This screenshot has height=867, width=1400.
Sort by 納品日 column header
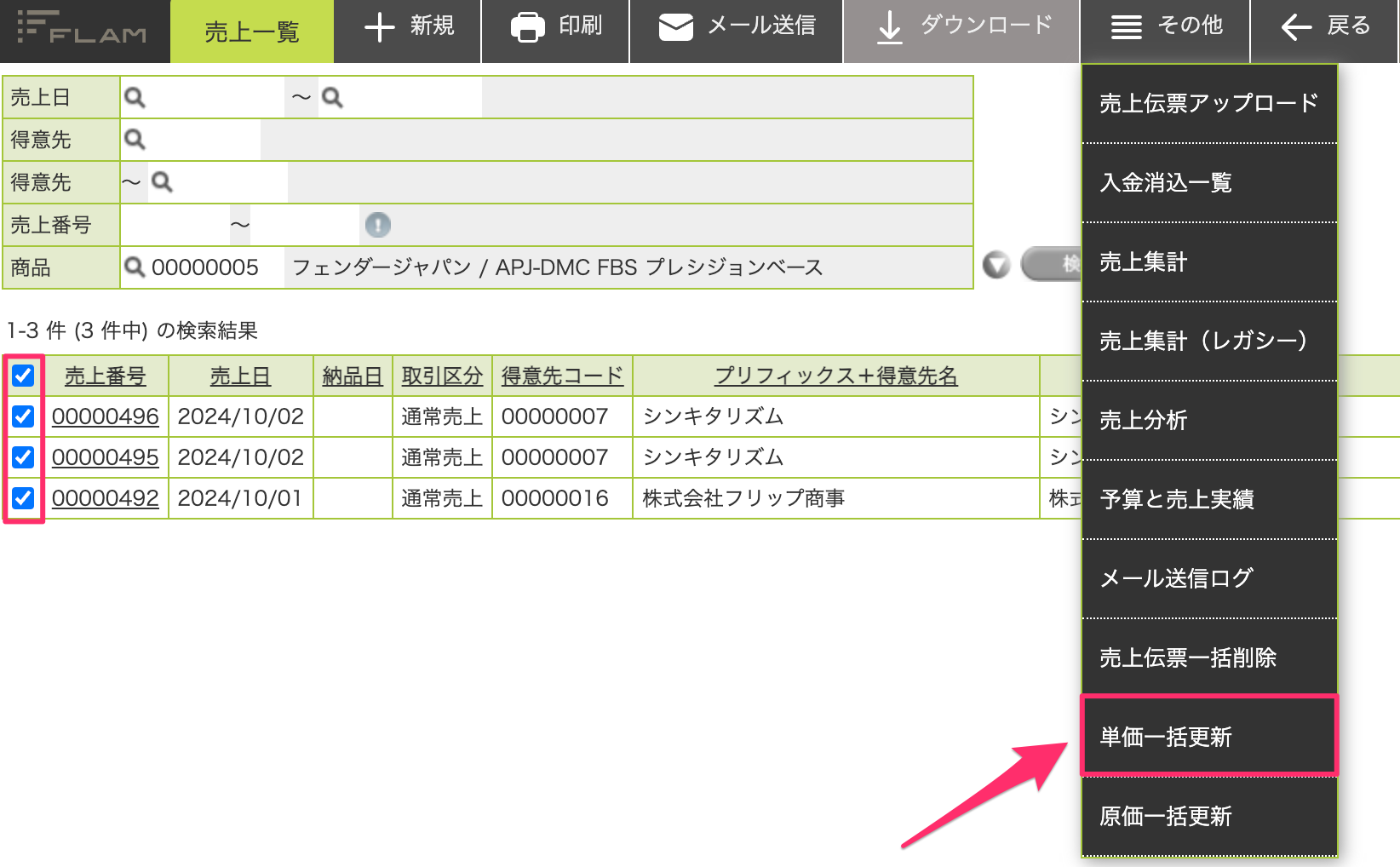tap(353, 376)
